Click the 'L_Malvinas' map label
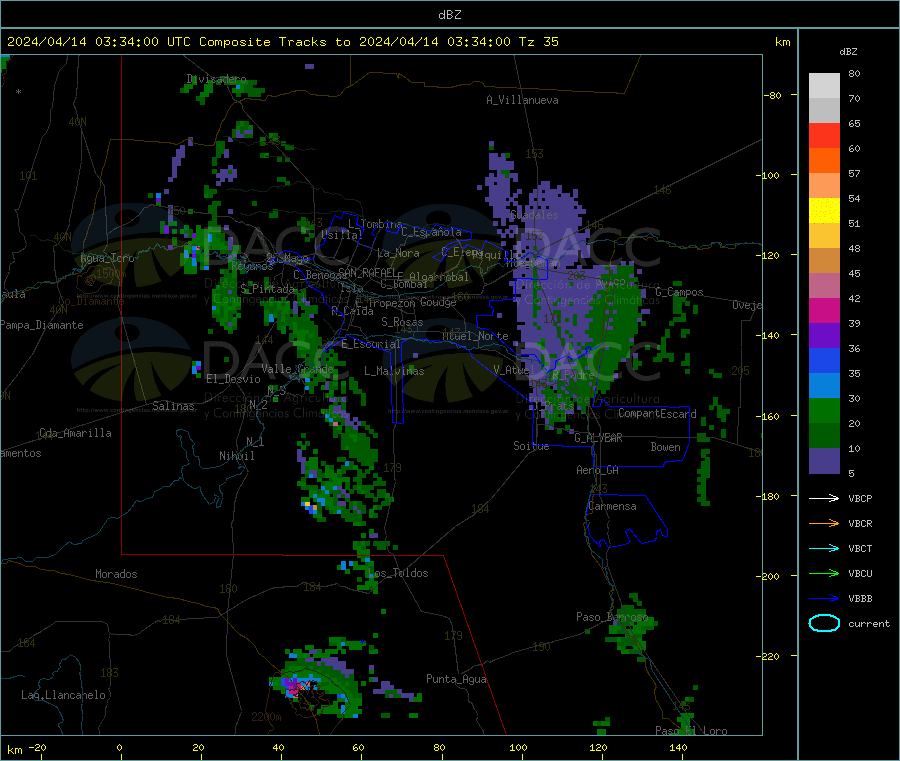This screenshot has width=900, height=761. pos(394,371)
